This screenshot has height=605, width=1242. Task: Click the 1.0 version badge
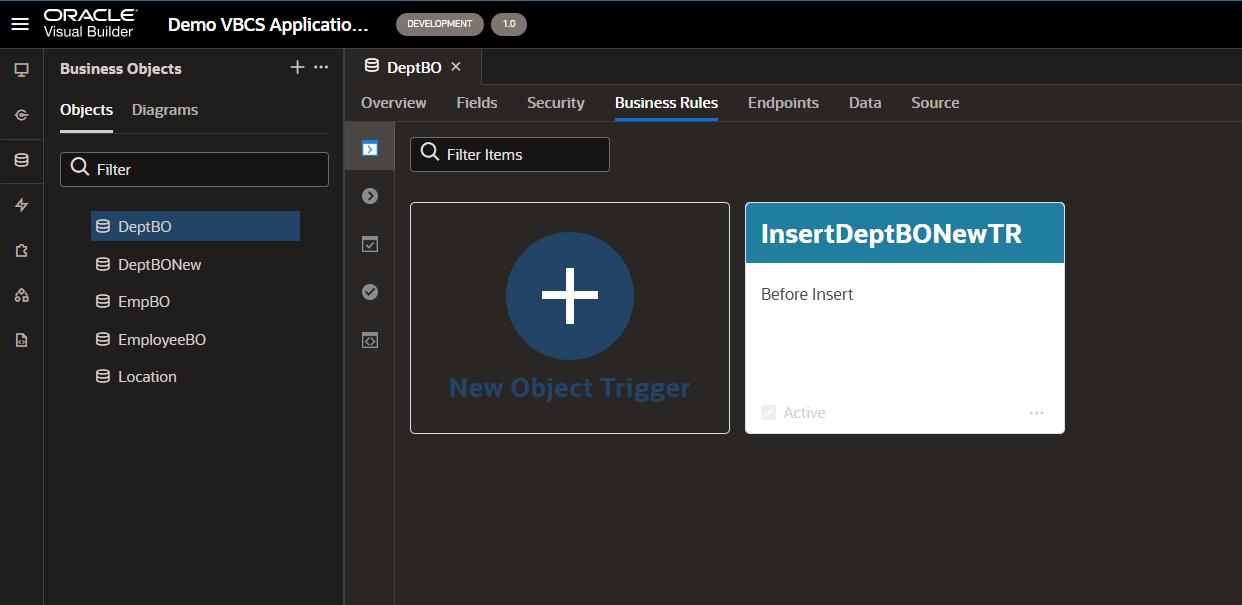(x=509, y=24)
